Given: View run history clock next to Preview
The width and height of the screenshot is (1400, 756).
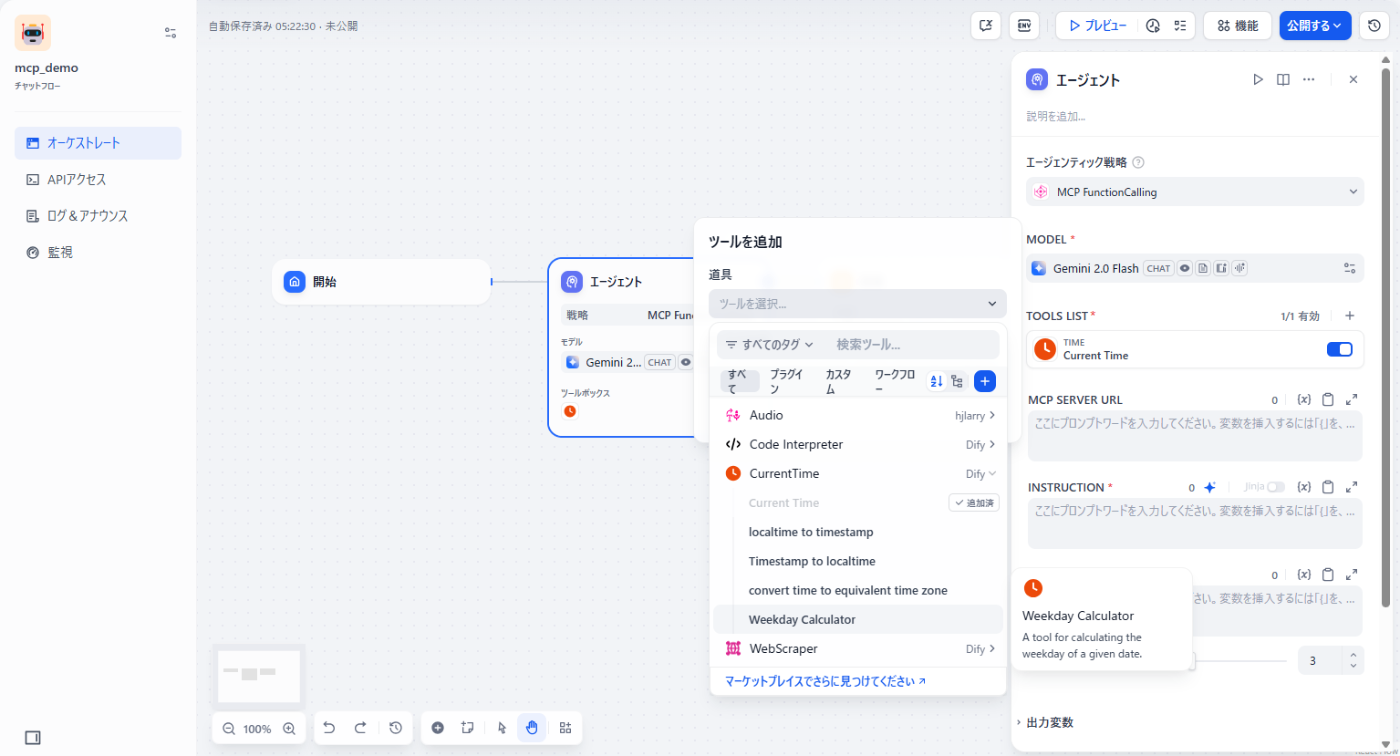Looking at the screenshot, I should coord(1152,26).
